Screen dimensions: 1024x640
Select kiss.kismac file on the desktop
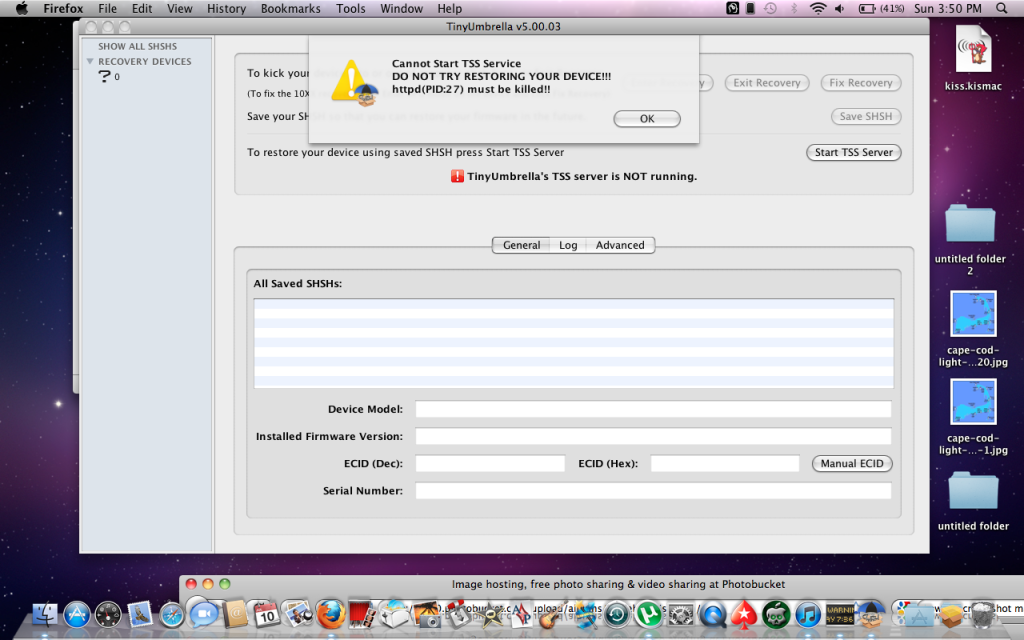[x=973, y=57]
